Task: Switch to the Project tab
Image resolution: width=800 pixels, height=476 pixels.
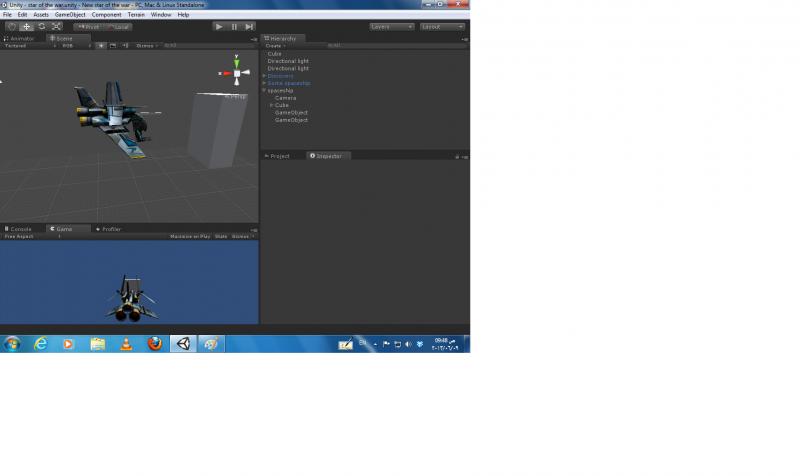Action: point(277,156)
